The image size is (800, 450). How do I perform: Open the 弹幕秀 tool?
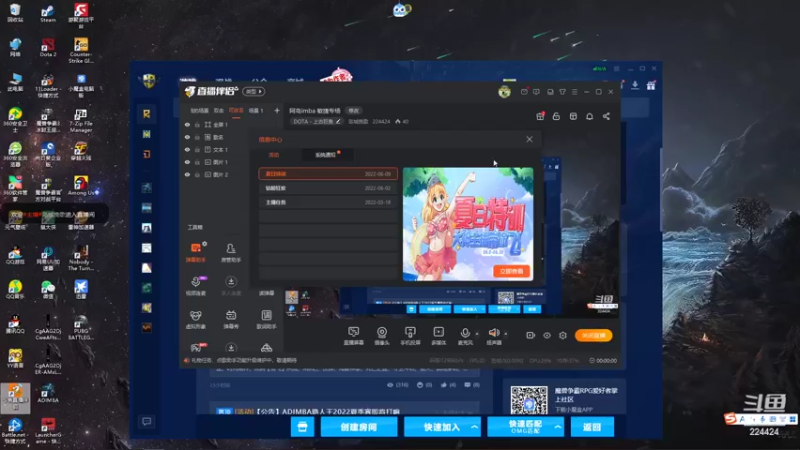click(231, 319)
